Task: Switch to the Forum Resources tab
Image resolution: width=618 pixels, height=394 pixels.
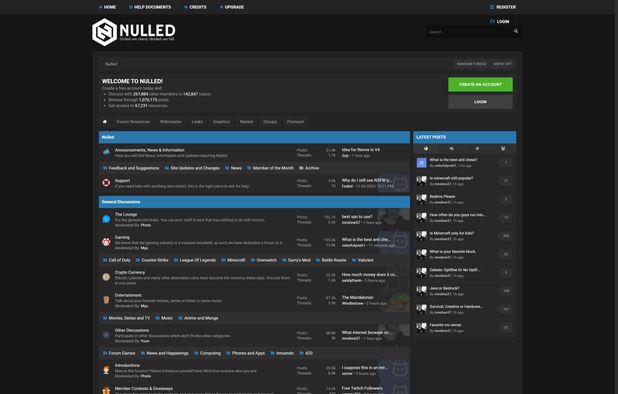Action: coord(133,122)
